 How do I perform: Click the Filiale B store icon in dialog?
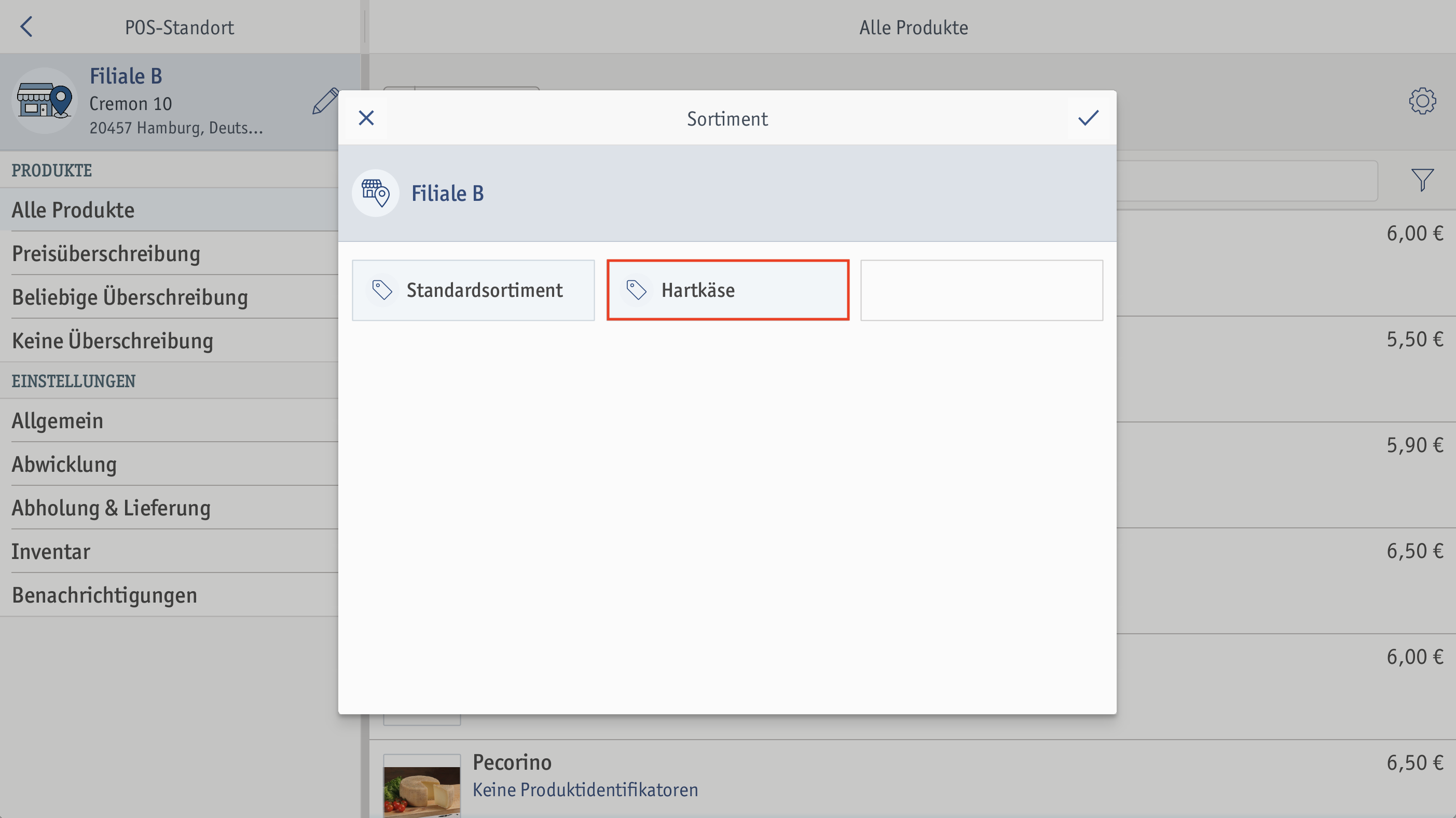375,193
